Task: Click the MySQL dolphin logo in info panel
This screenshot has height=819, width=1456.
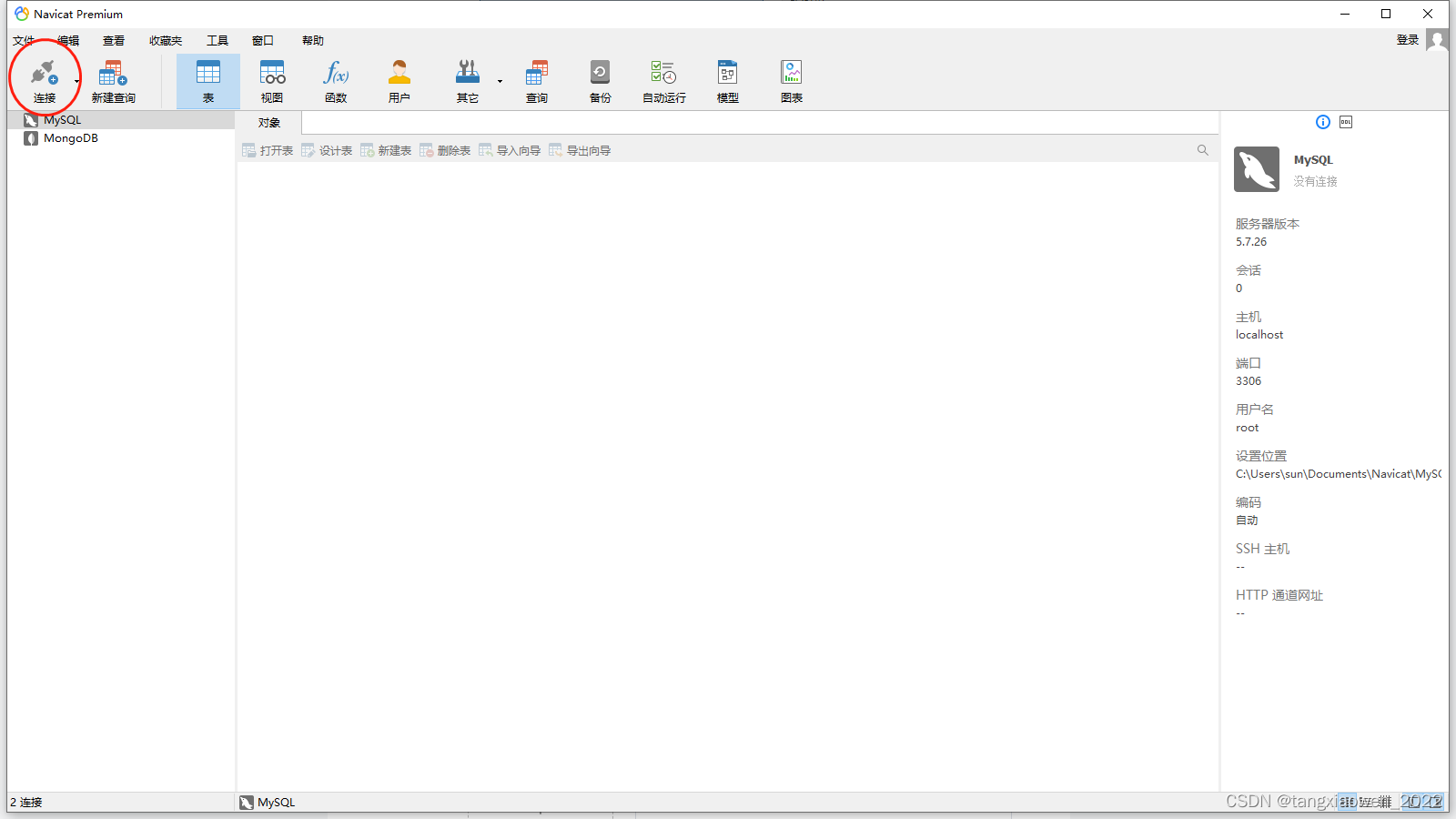Action: click(x=1257, y=169)
